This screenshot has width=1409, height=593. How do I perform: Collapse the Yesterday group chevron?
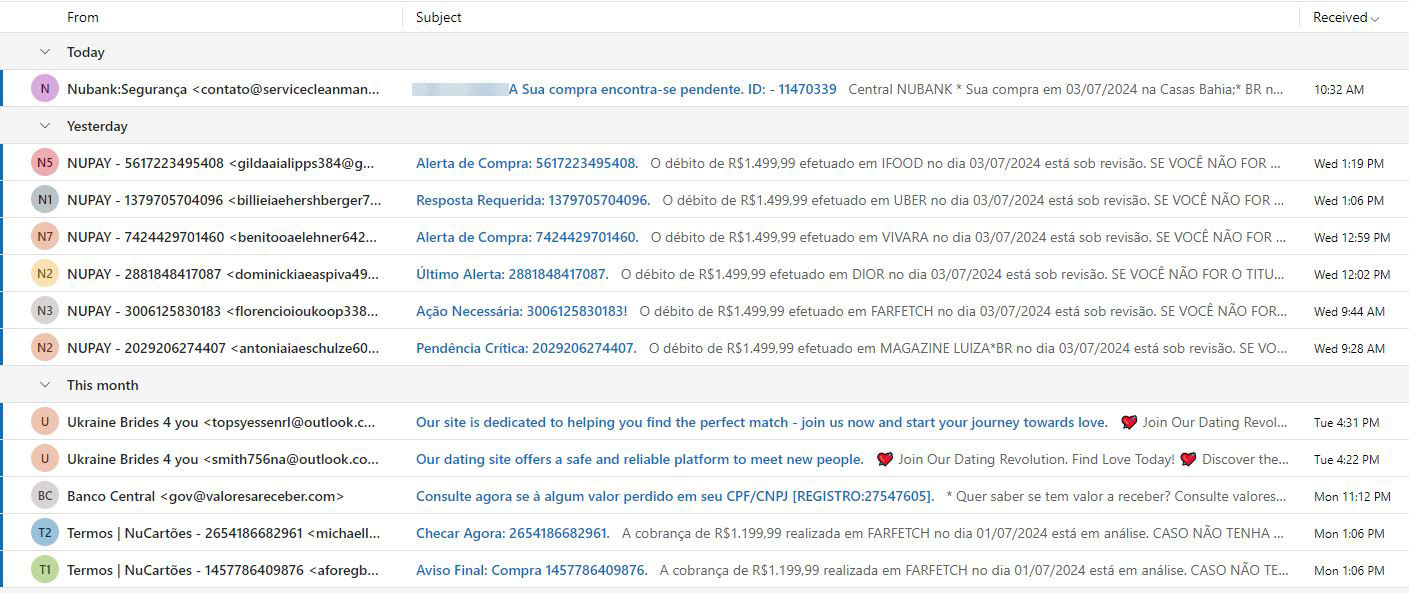pos(44,126)
